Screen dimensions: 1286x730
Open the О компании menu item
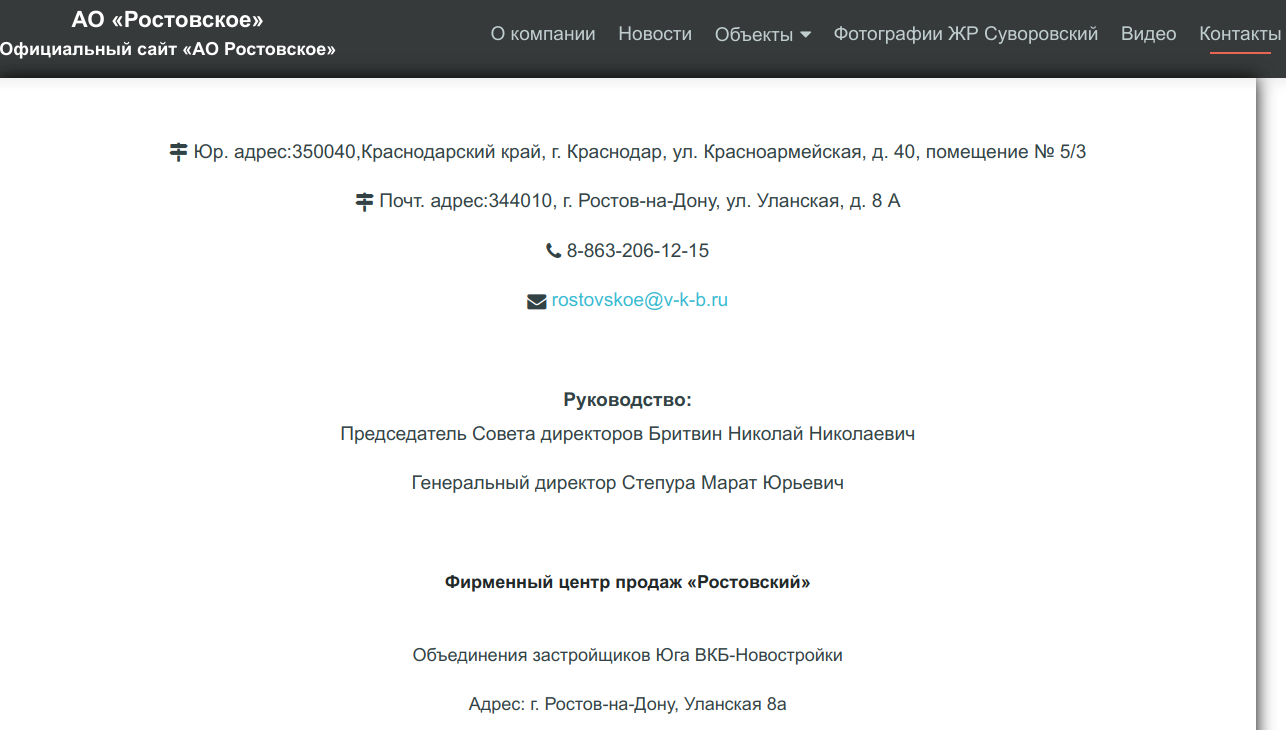[x=543, y=34]
